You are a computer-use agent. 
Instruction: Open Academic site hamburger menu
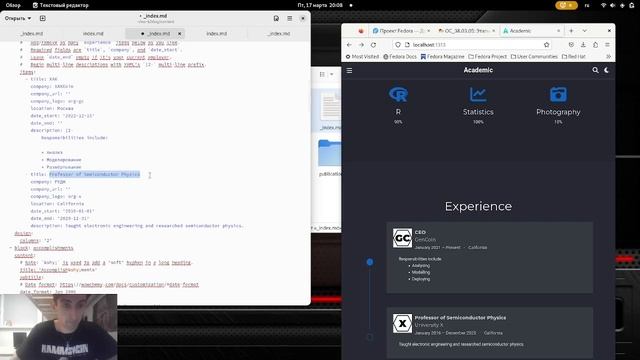click(x=349, y=71)
